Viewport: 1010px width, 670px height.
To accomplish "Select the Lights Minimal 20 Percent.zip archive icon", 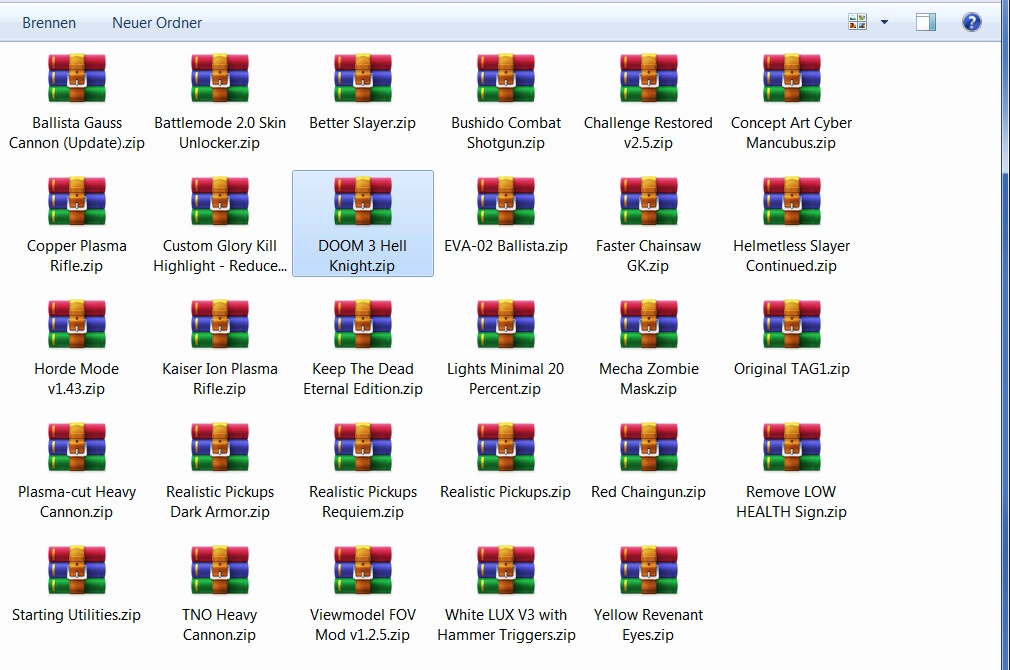I will click(506, 325).
